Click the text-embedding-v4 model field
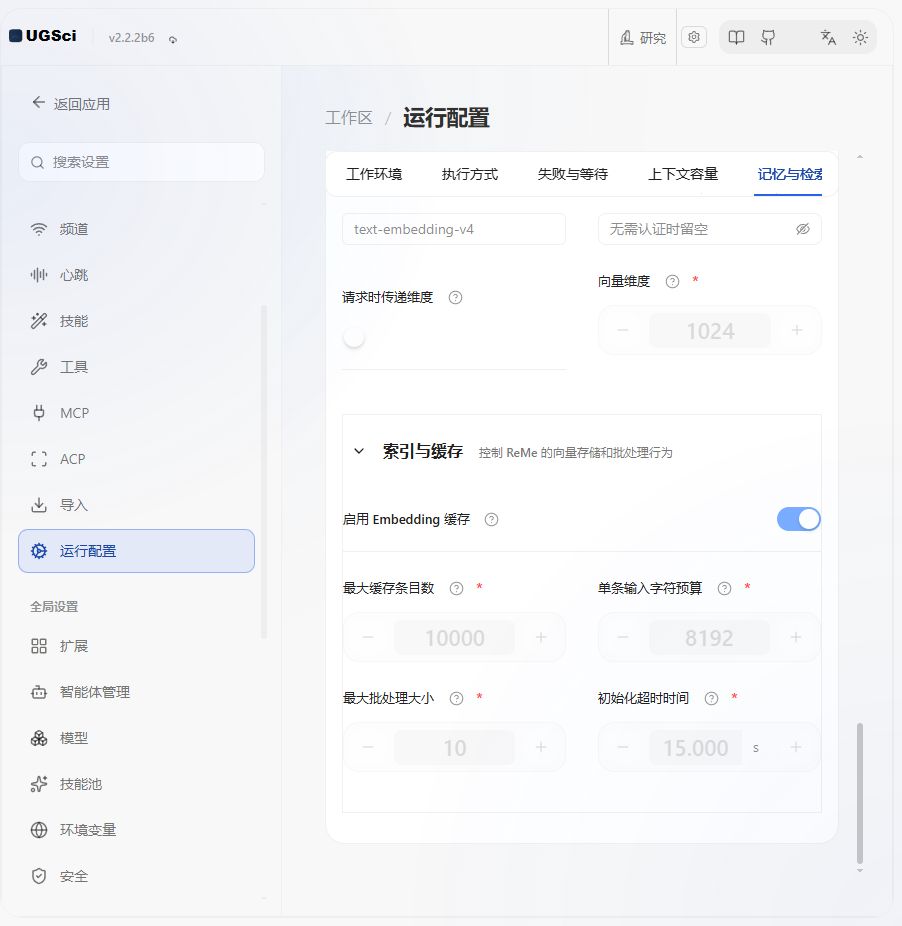902x926 pixels. (x=454, y=229)
